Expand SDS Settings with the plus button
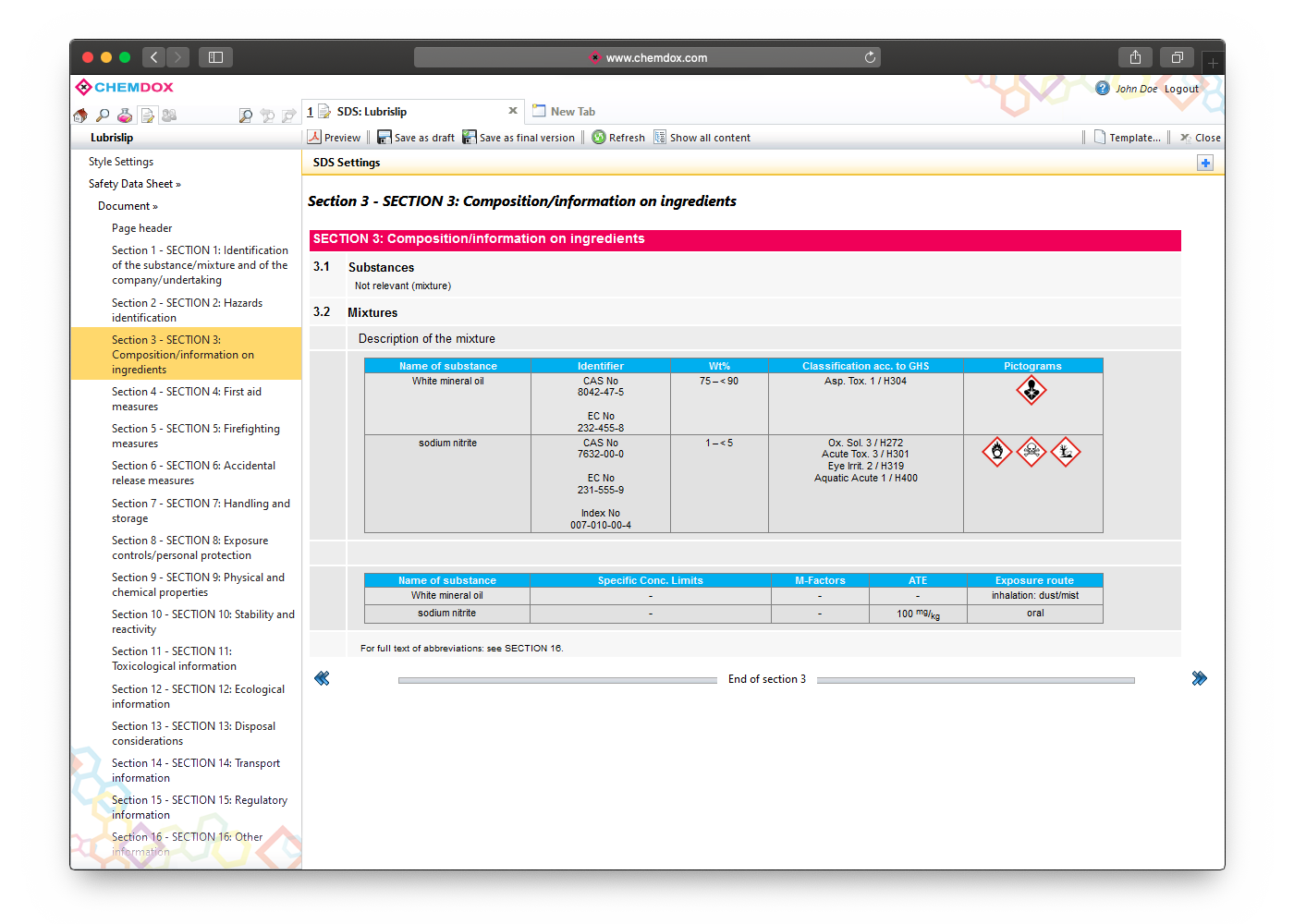 coord(1205,163)
